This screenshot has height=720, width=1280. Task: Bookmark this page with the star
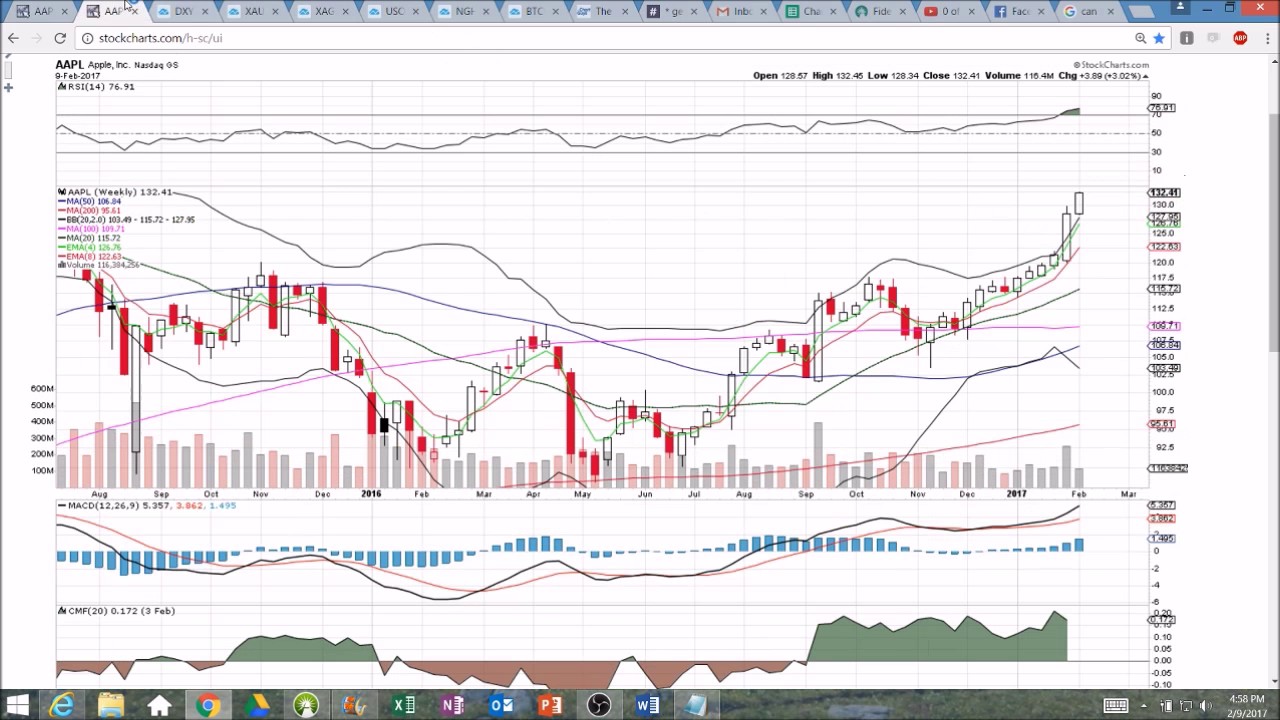click(x=1159, y=38)
